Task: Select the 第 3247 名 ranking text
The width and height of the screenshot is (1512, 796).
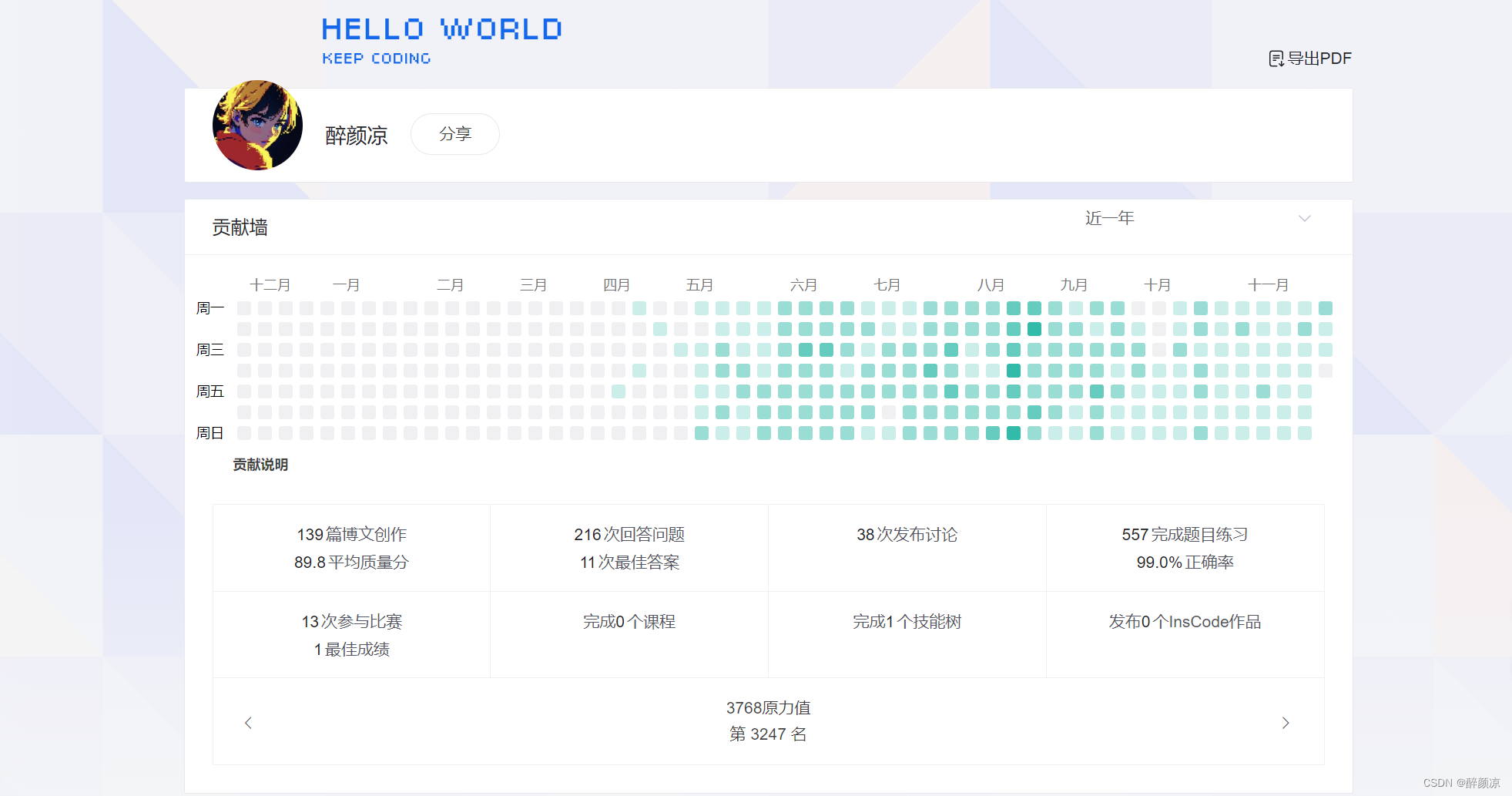Action: click(x=768, y=734)
